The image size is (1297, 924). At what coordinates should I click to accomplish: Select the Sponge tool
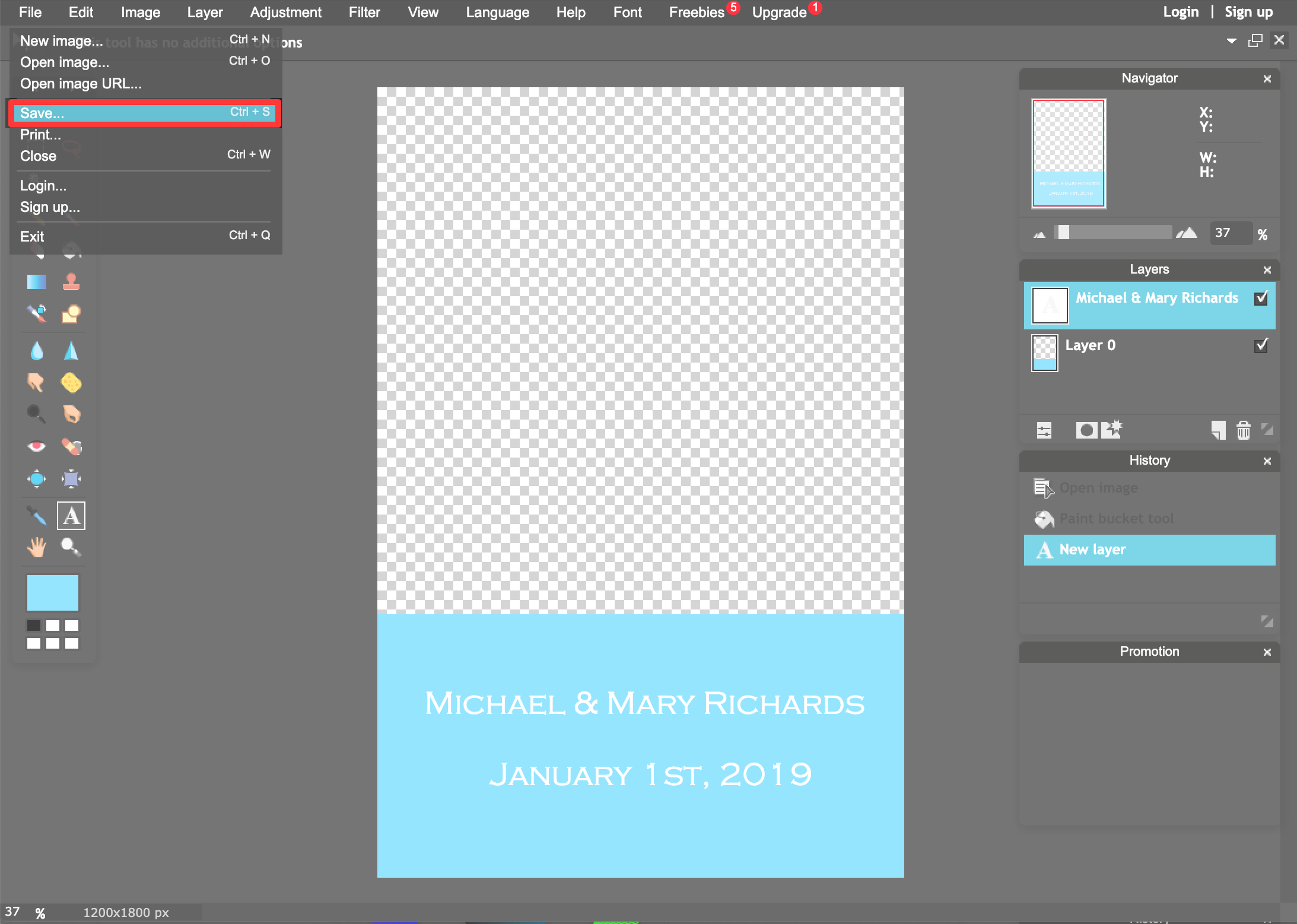click(71, 383)
